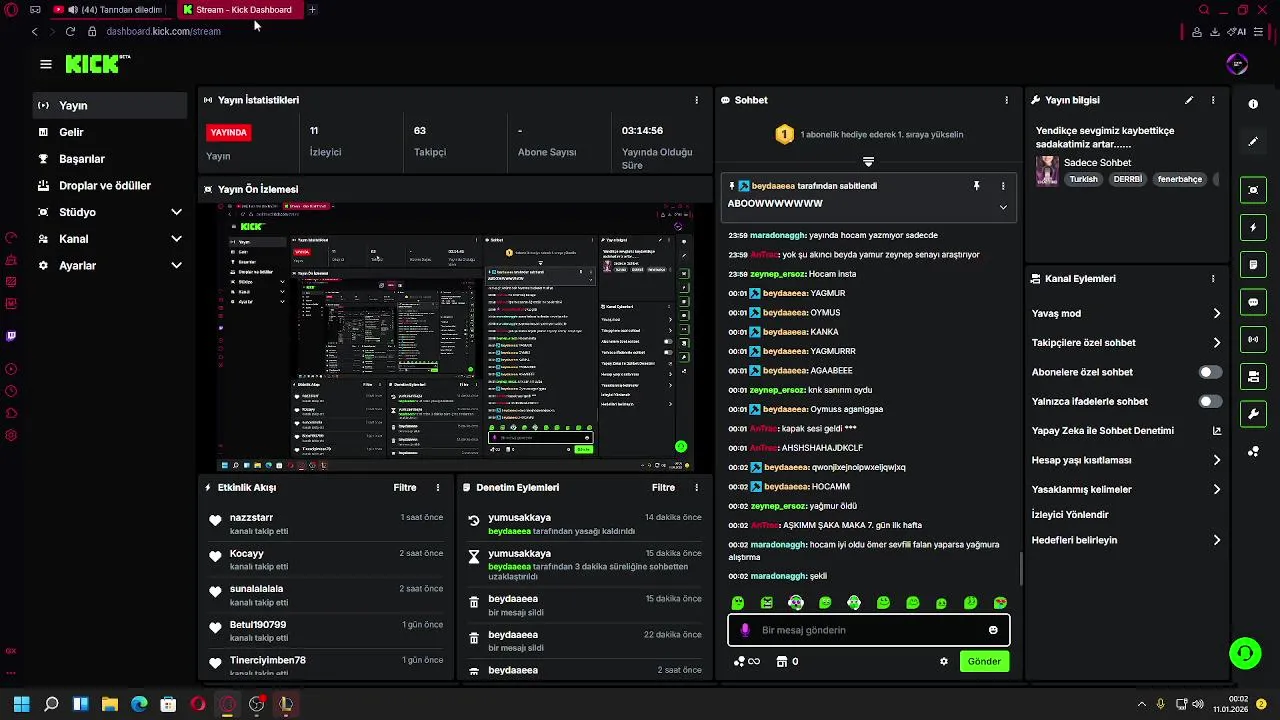Expand the pinned message with its chevron
Screen dimensions: 1280x720
[1003, 207]
